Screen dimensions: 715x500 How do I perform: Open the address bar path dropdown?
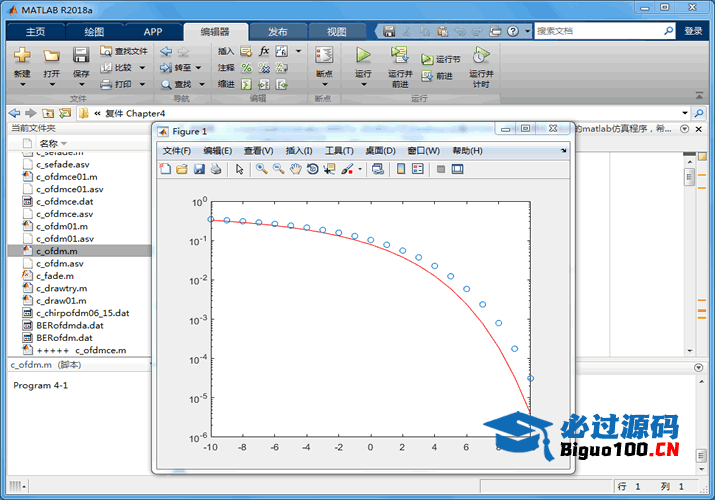[685, 113]
